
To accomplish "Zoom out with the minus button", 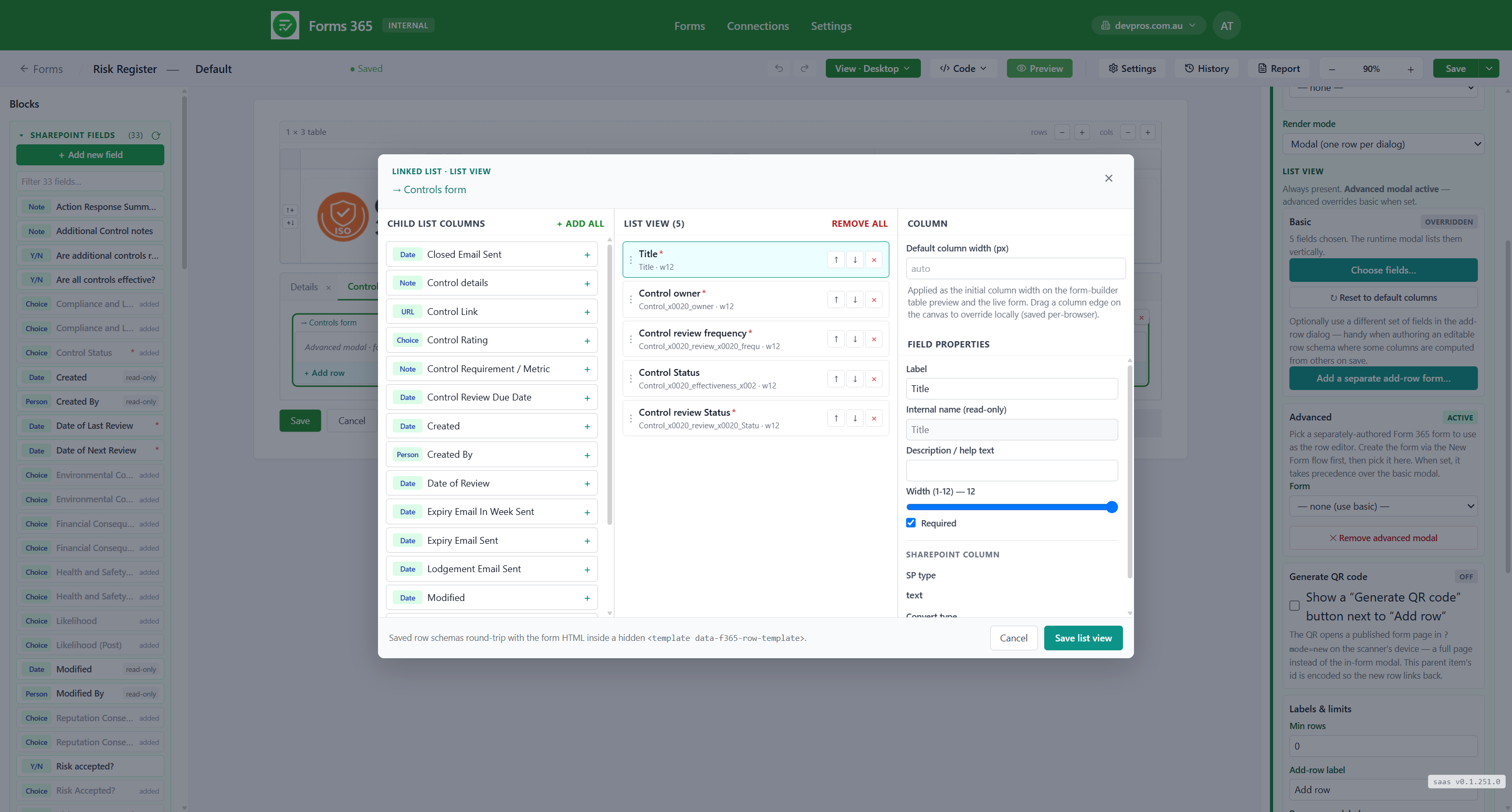I will tap(1332, 69).
